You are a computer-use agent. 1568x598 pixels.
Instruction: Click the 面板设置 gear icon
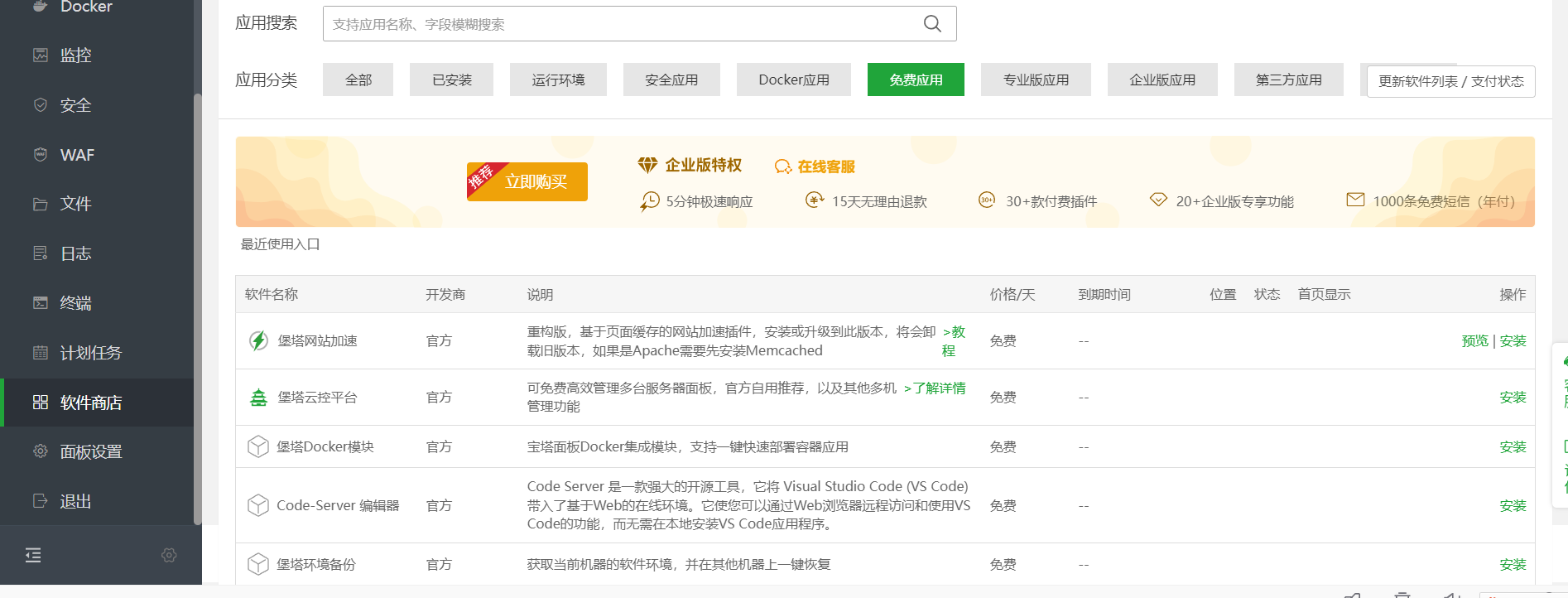[40, 451]
